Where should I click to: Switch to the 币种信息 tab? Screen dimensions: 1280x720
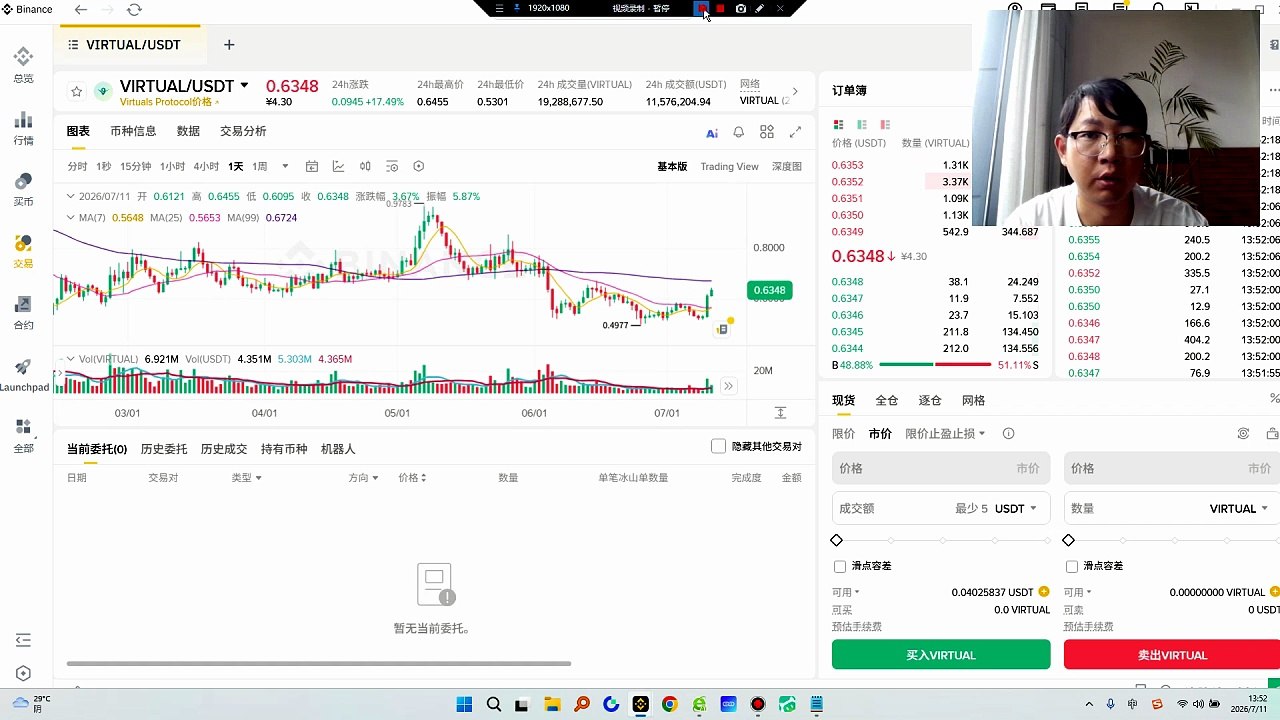click(133, 131)
